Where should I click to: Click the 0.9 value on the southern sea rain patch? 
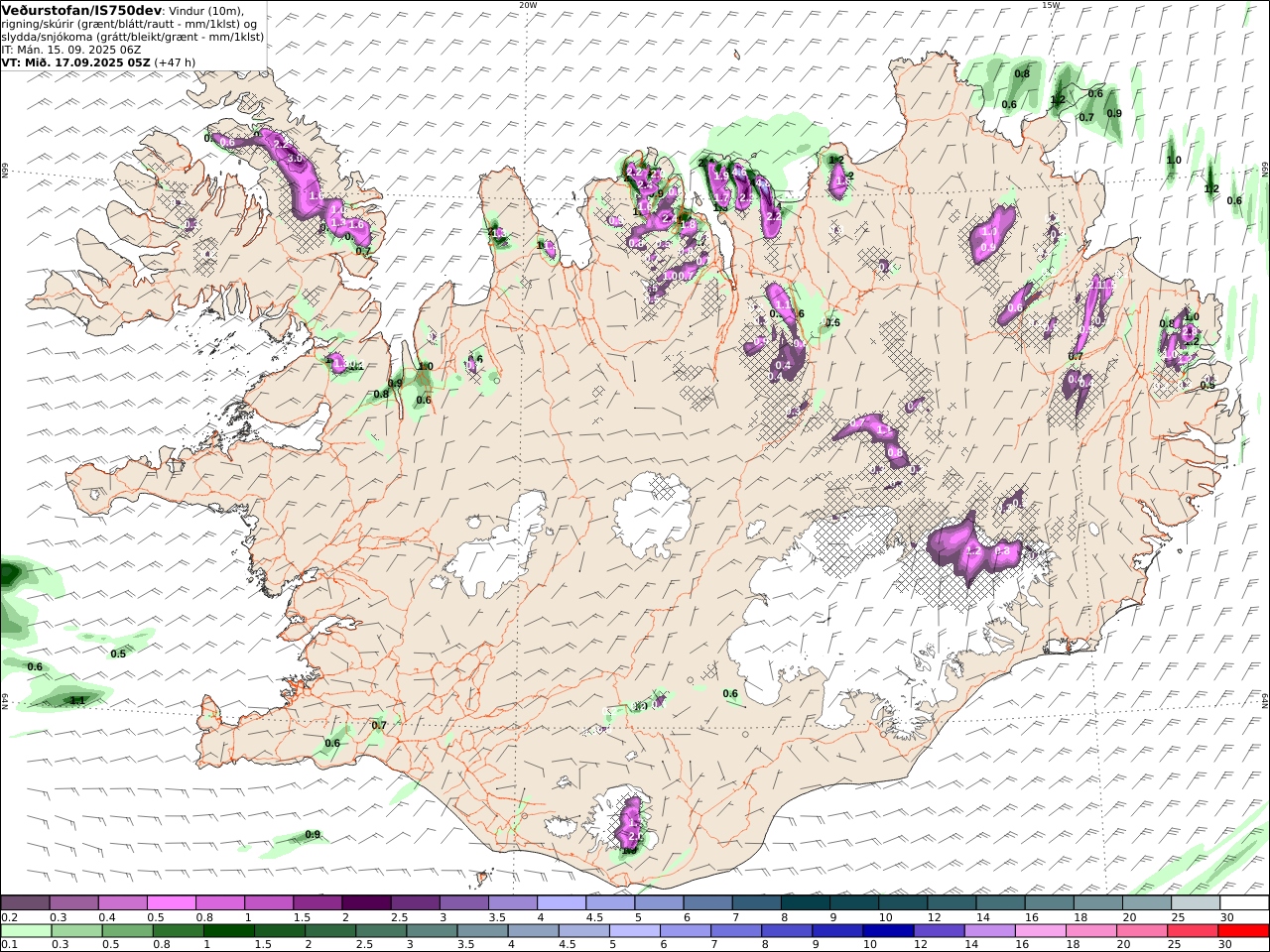click(x=313, y=834)
